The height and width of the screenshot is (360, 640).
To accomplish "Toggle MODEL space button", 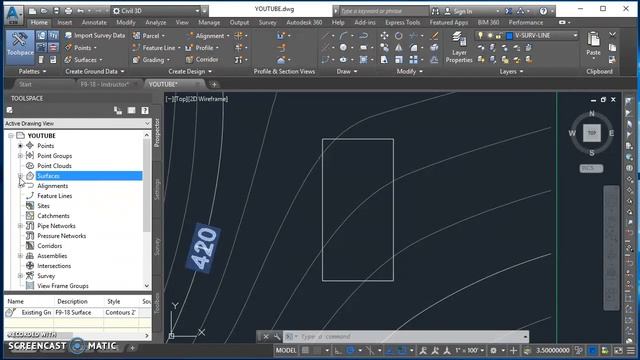I will (286, 350).
